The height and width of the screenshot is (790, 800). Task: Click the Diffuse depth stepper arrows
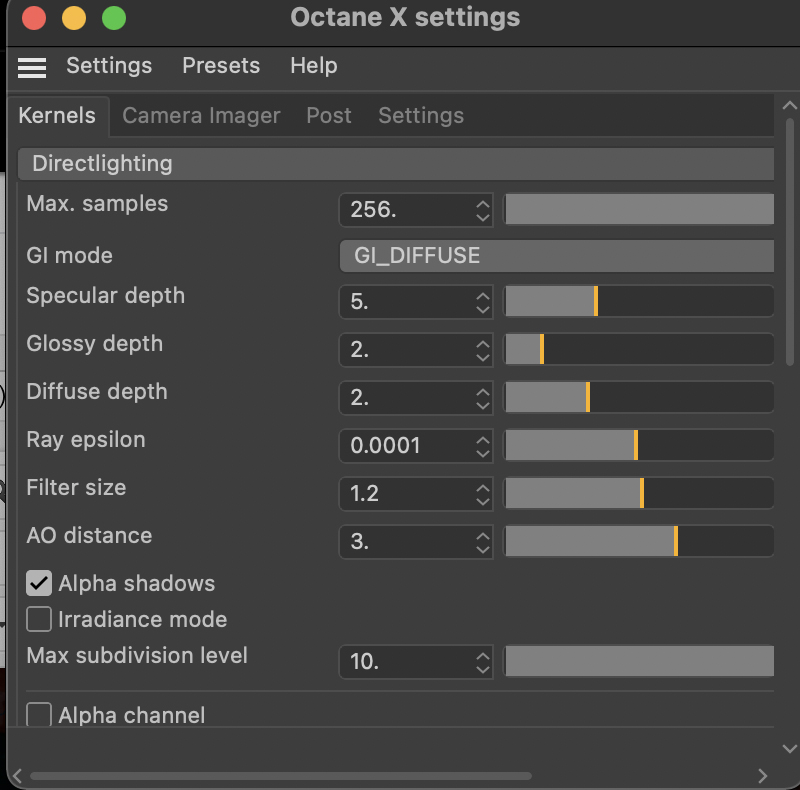483,398
